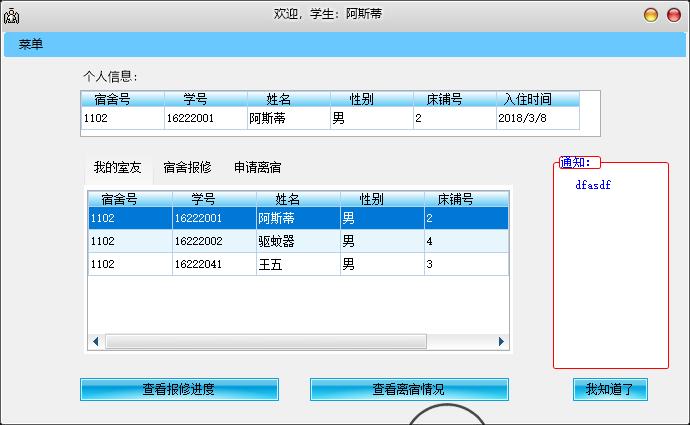Click the 2018/3/8 check-in date cell

tap(538, 118)
